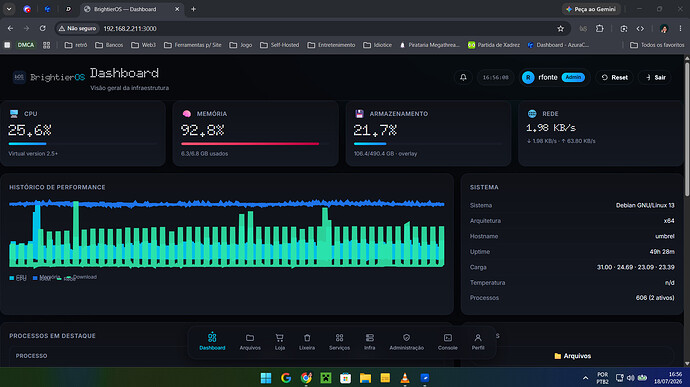The width and height of the screenshot is (690, 387).
Task: Click the Sair logout button
Action: tap(656, 77)
